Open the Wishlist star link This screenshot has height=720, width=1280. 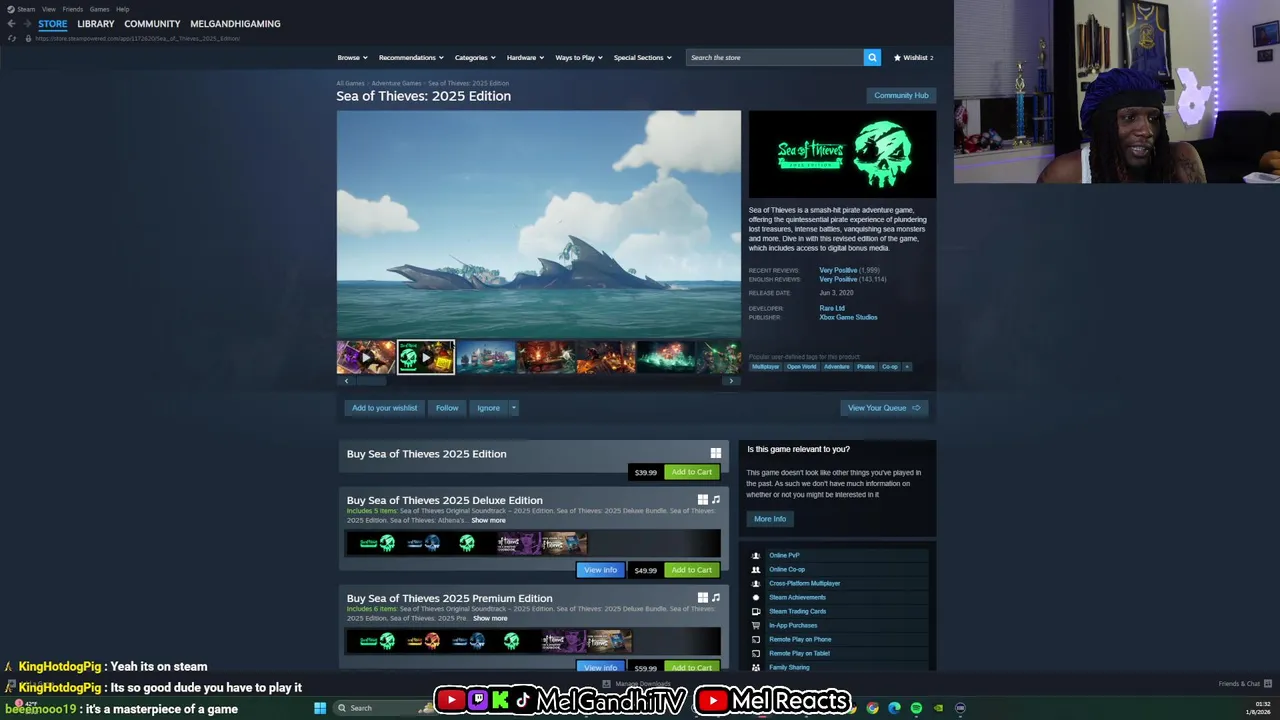click(913, 57)
